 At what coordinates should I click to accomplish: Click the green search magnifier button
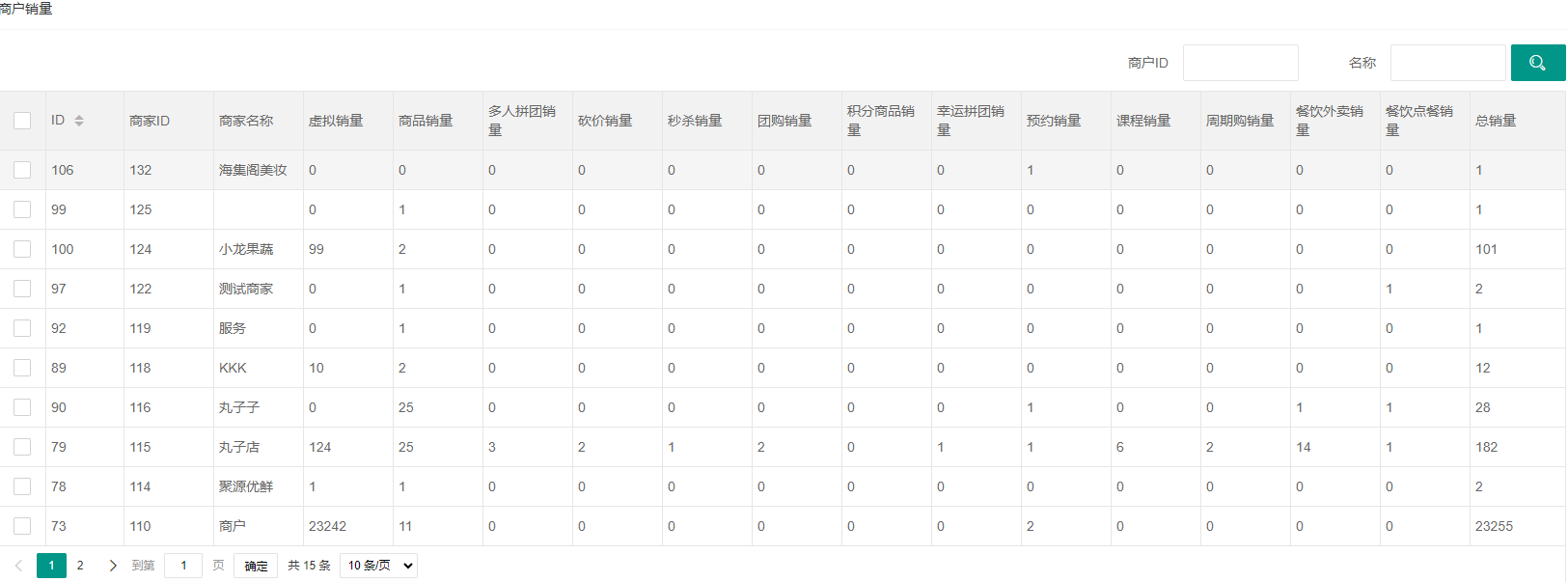coord(1537,63)
